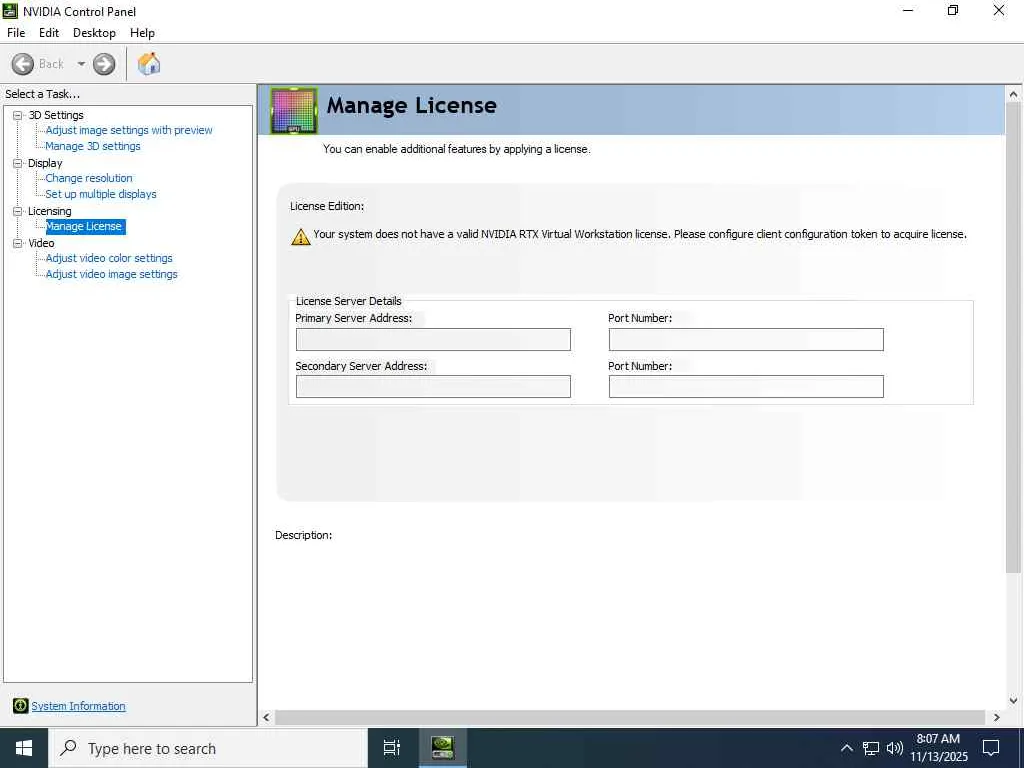Screen dimensions: 1024x768
Task: Open the File menu
Action: (x=16, y=33)
